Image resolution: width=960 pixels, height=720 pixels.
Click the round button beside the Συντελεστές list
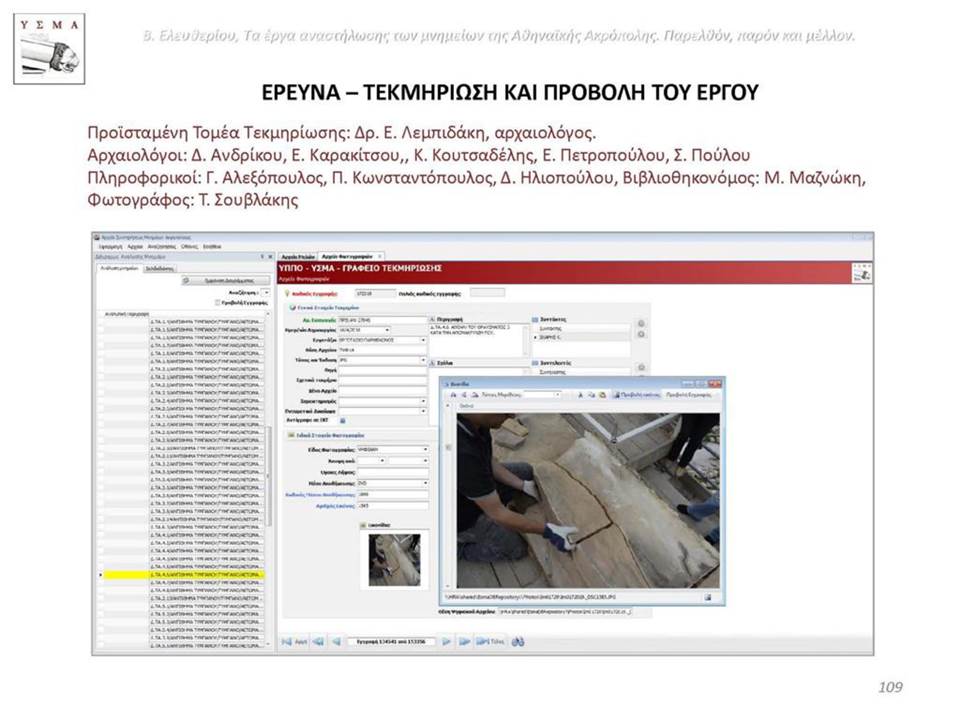[641, 367]
